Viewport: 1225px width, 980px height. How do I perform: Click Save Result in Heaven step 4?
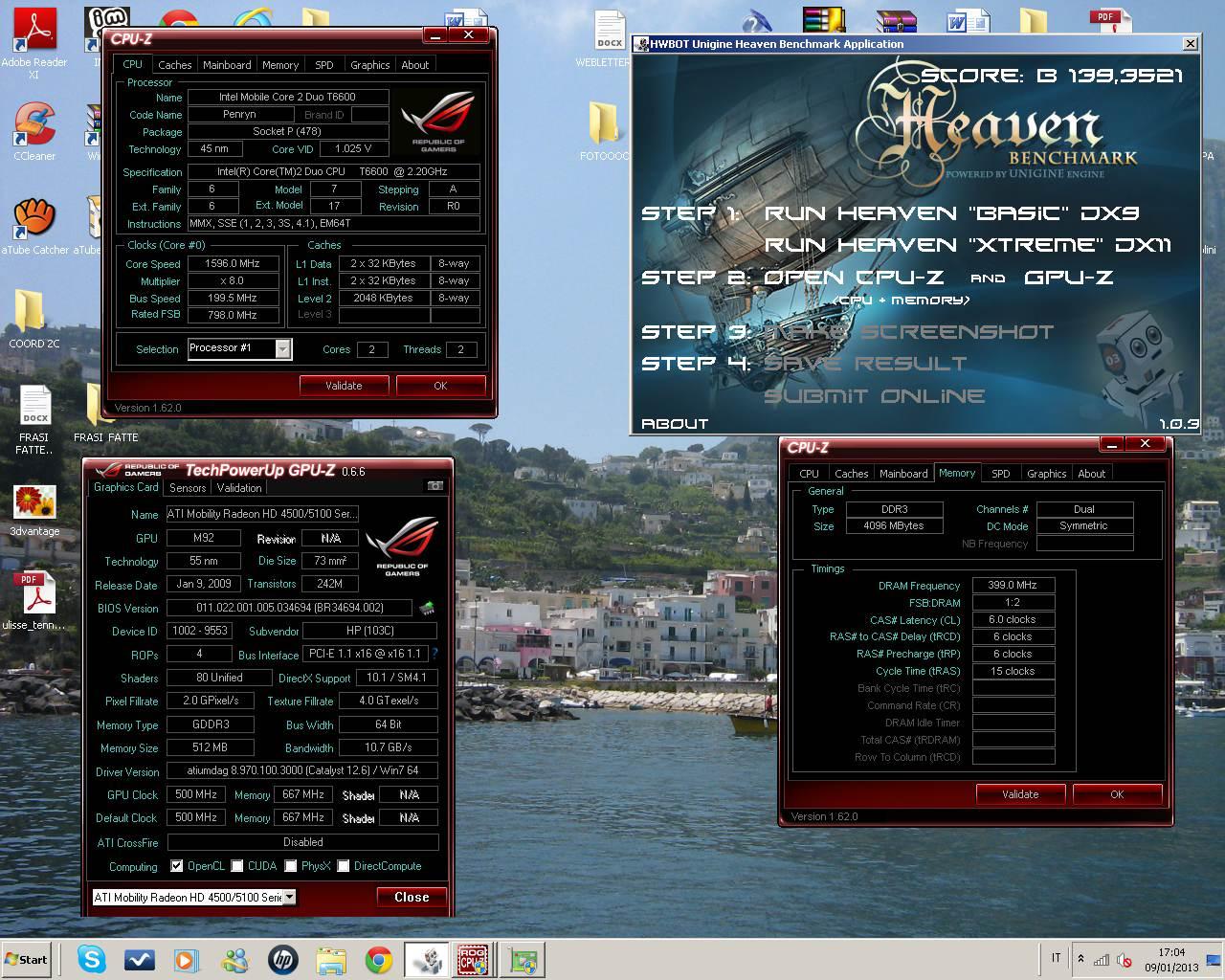pyautogui.click(x=865, y=364)
